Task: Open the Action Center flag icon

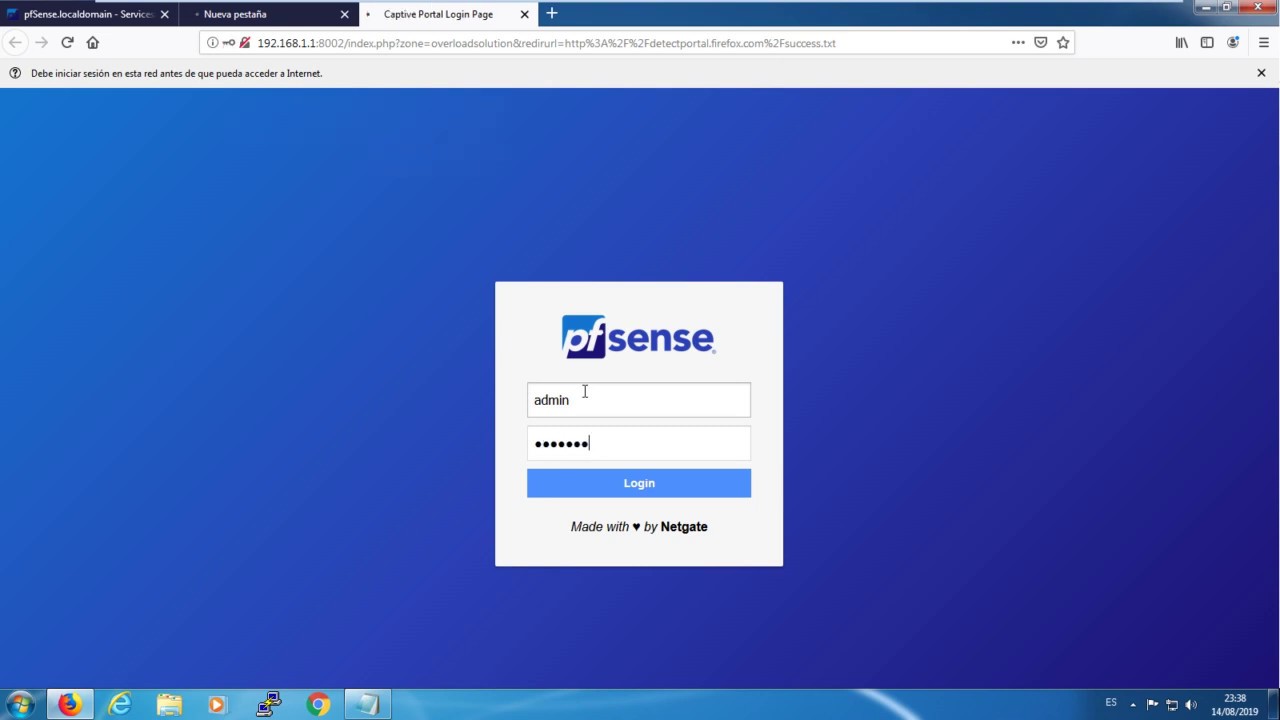Action: [1152, 704]
